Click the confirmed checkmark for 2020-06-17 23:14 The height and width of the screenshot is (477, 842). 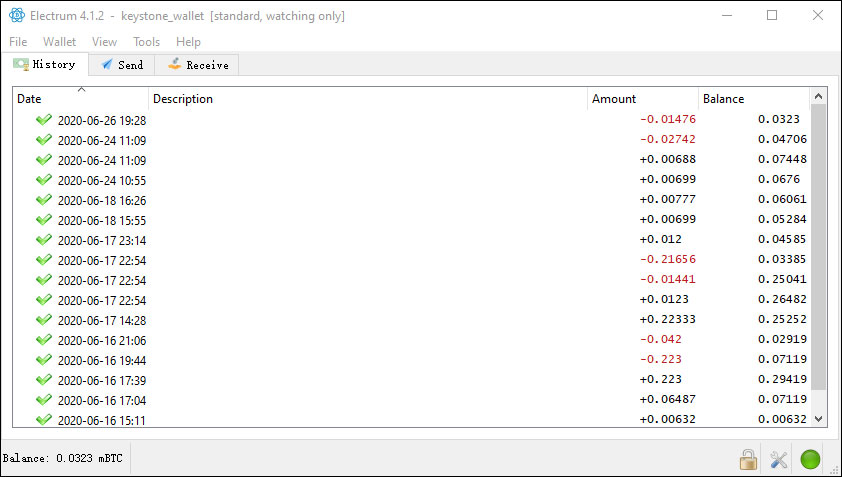click(x=43, y=240)
